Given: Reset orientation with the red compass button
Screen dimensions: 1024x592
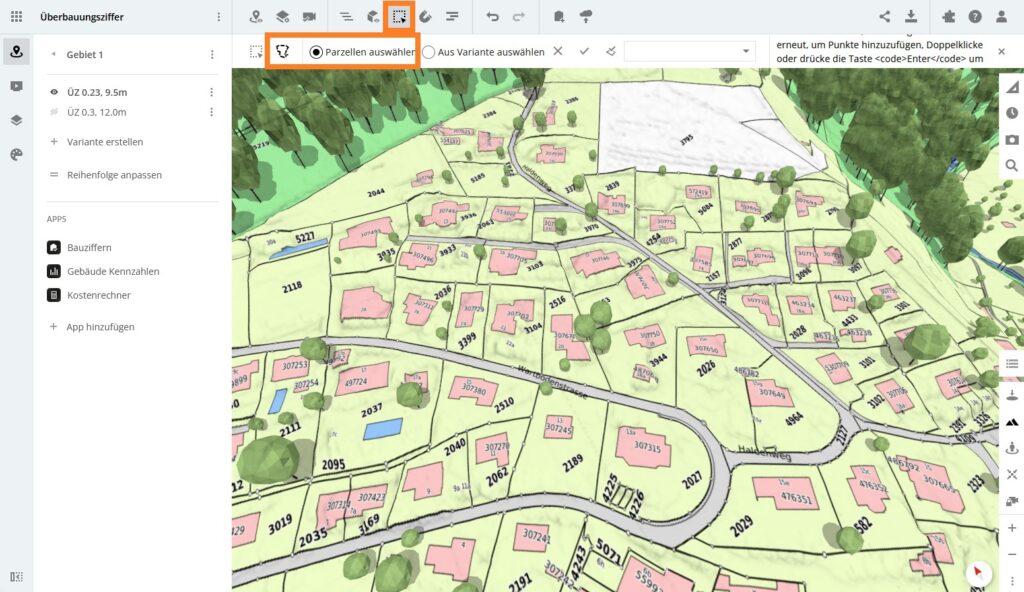Looking at the screenshot, I should point(977,572).
